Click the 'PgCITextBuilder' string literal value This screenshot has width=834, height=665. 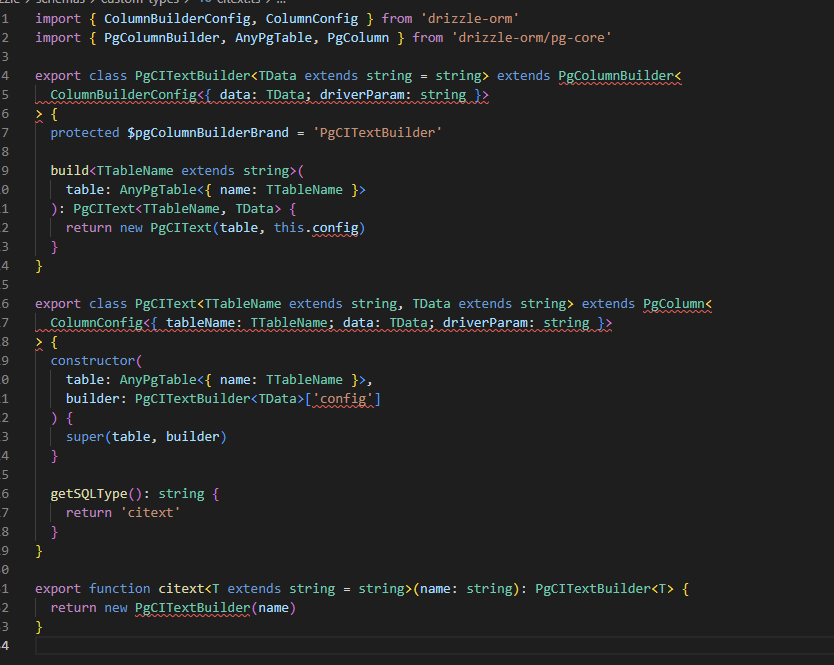click(377, 132)
